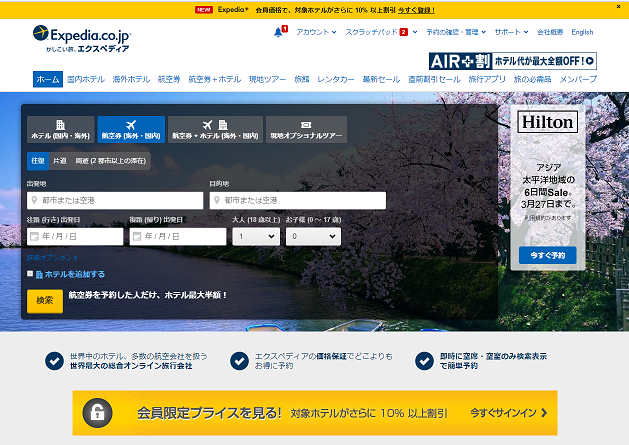Click the red NEW badge in banner

204,10
